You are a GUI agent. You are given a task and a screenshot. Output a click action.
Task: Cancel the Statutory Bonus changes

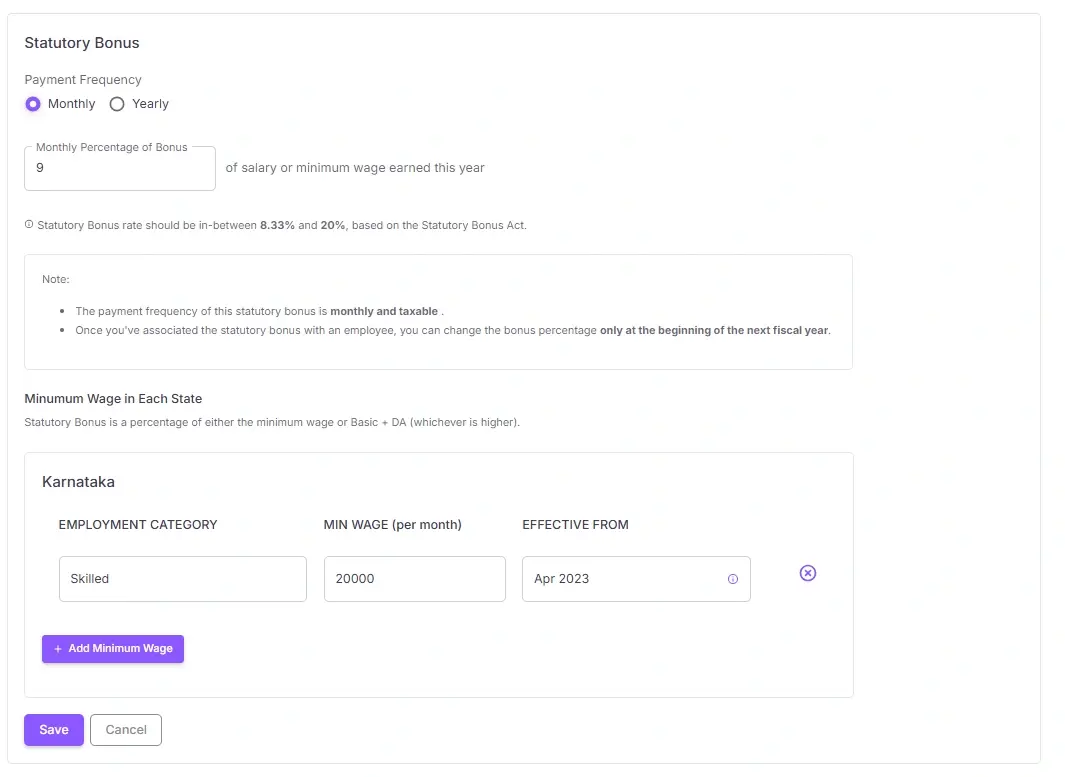(125, 730)
